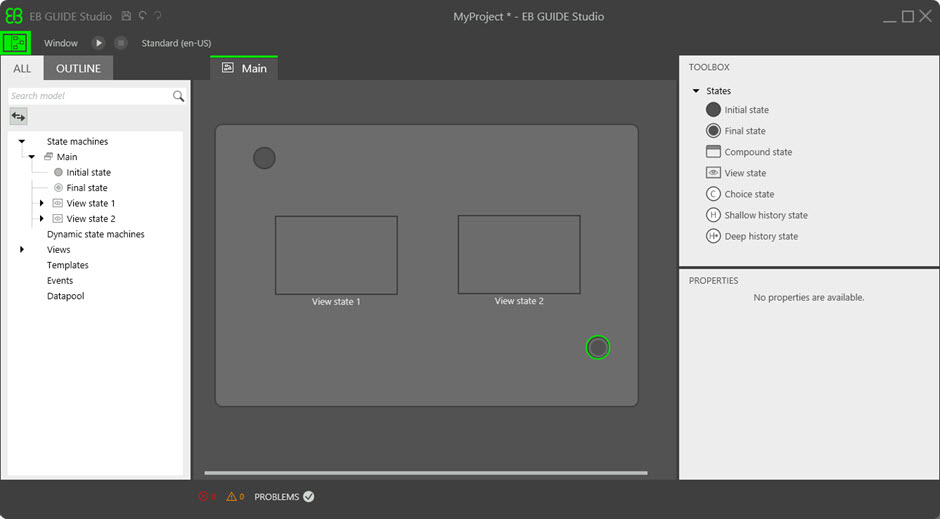
Task: Redo the last action
Action: (x=158, y=16)
